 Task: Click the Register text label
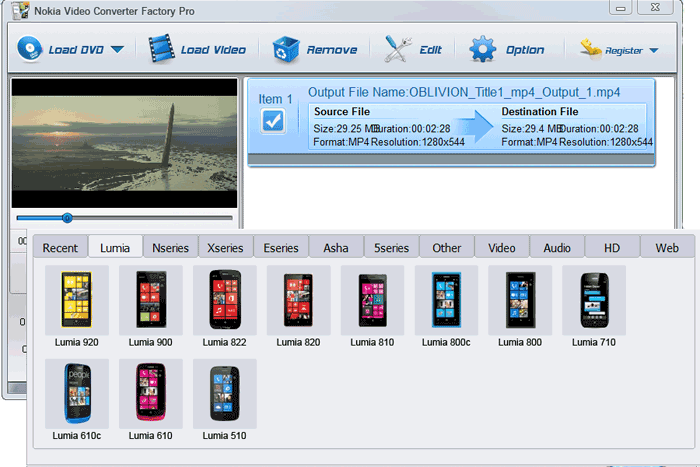point(624,51)
